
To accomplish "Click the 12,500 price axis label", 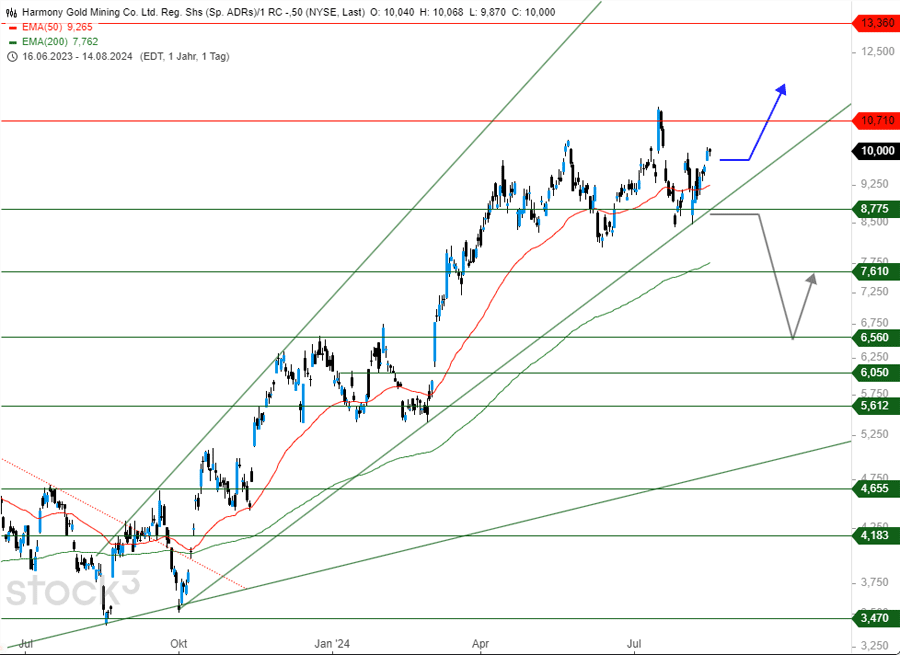I will coord(877,51).
